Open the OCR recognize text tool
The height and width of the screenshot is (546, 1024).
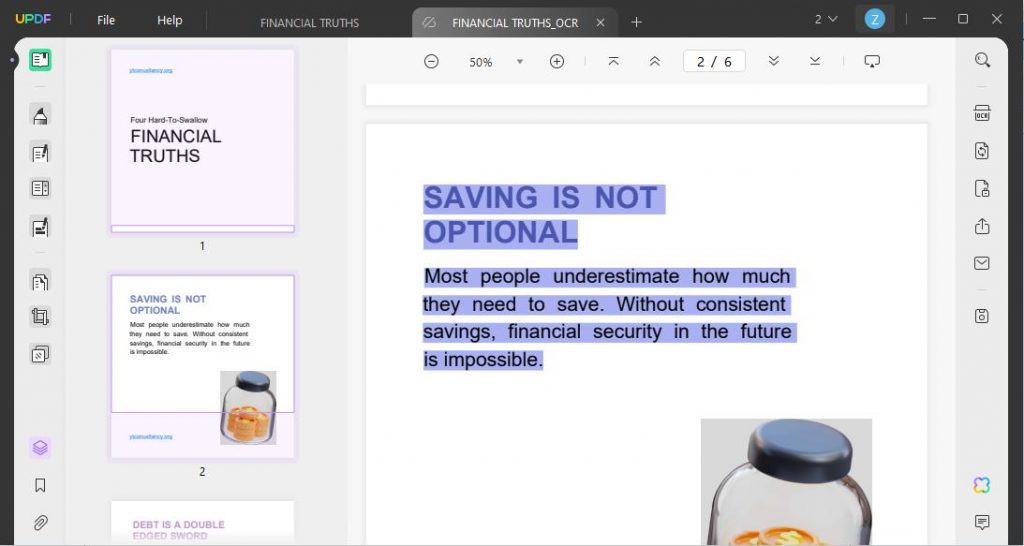pos(982,114)
